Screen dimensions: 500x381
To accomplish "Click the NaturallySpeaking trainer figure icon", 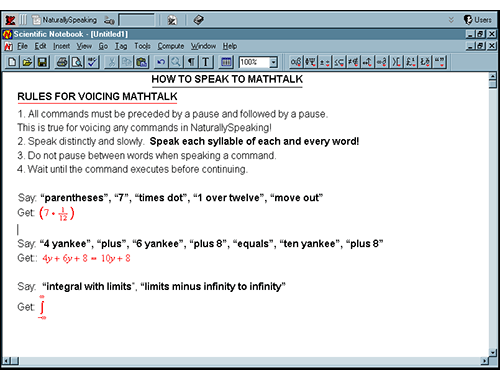I will pyautogui.click(x=172, y=20).
